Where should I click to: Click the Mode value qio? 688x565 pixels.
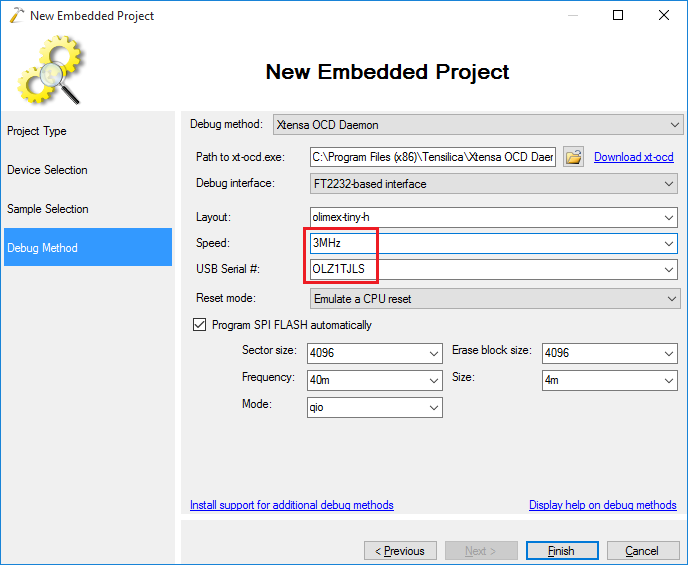[x=316, y=408]
